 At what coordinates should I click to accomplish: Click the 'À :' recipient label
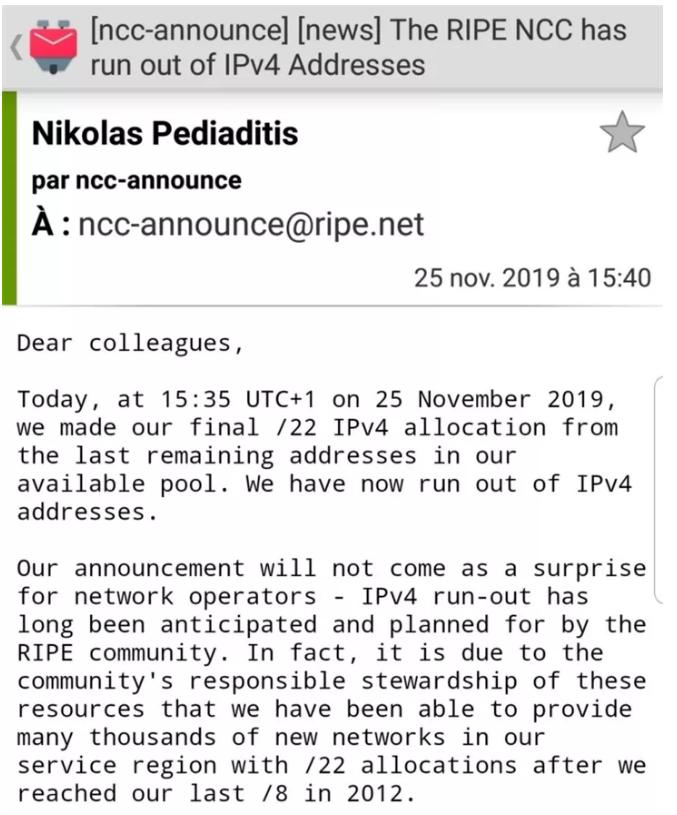[x=51, y=225]
